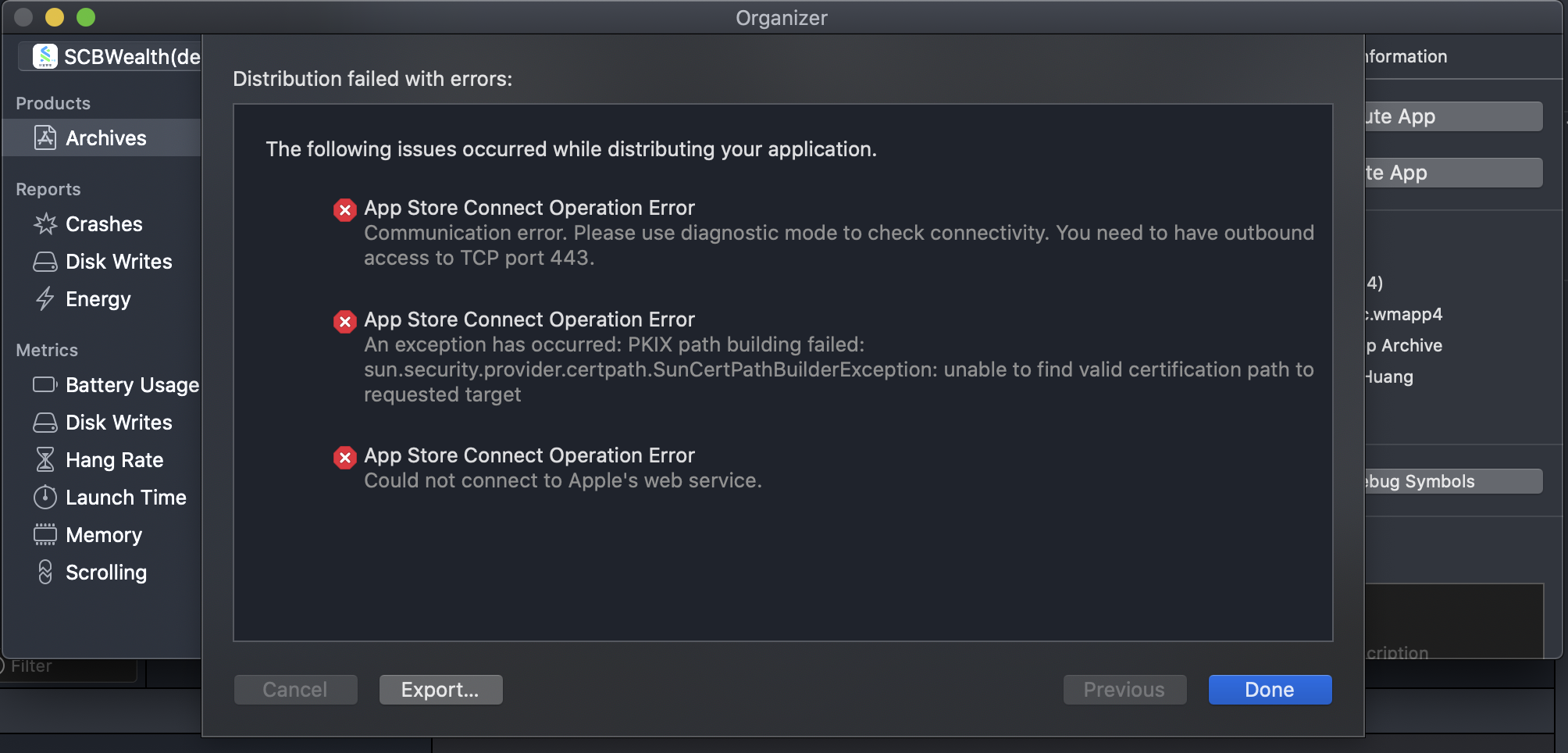Select the Hang Rate hourglass icon
Image resolution: width=1568 pixels, height=753 pixels.
point(45,459)
